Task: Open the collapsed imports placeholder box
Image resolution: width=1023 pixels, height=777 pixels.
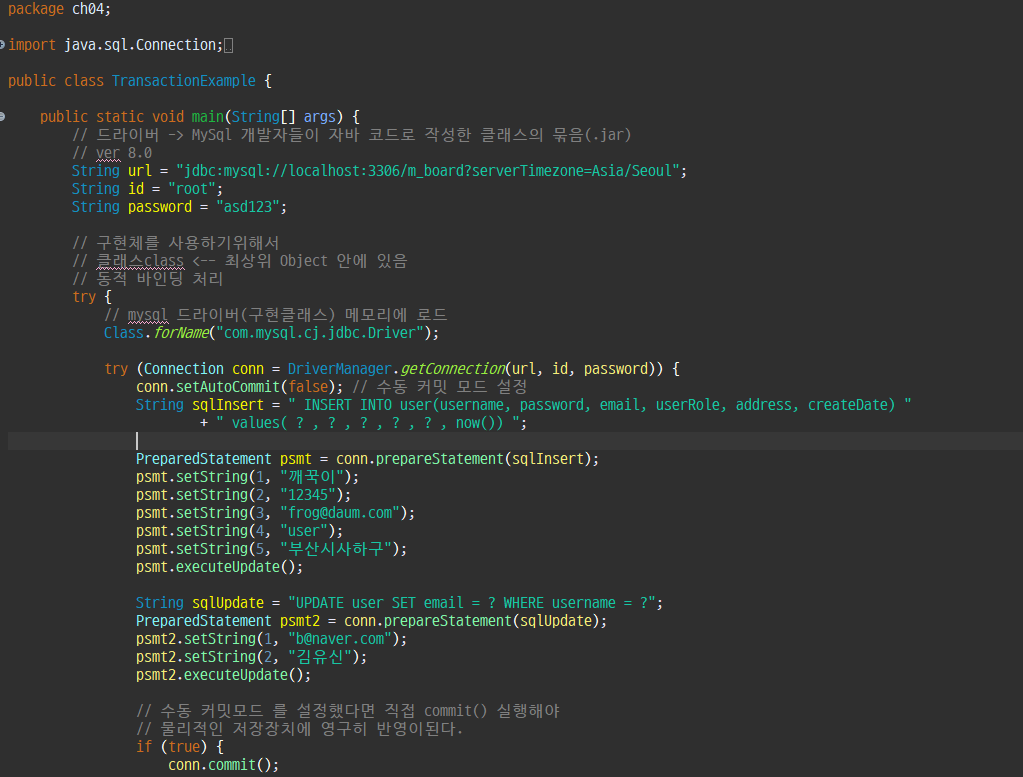Action: 228,46
